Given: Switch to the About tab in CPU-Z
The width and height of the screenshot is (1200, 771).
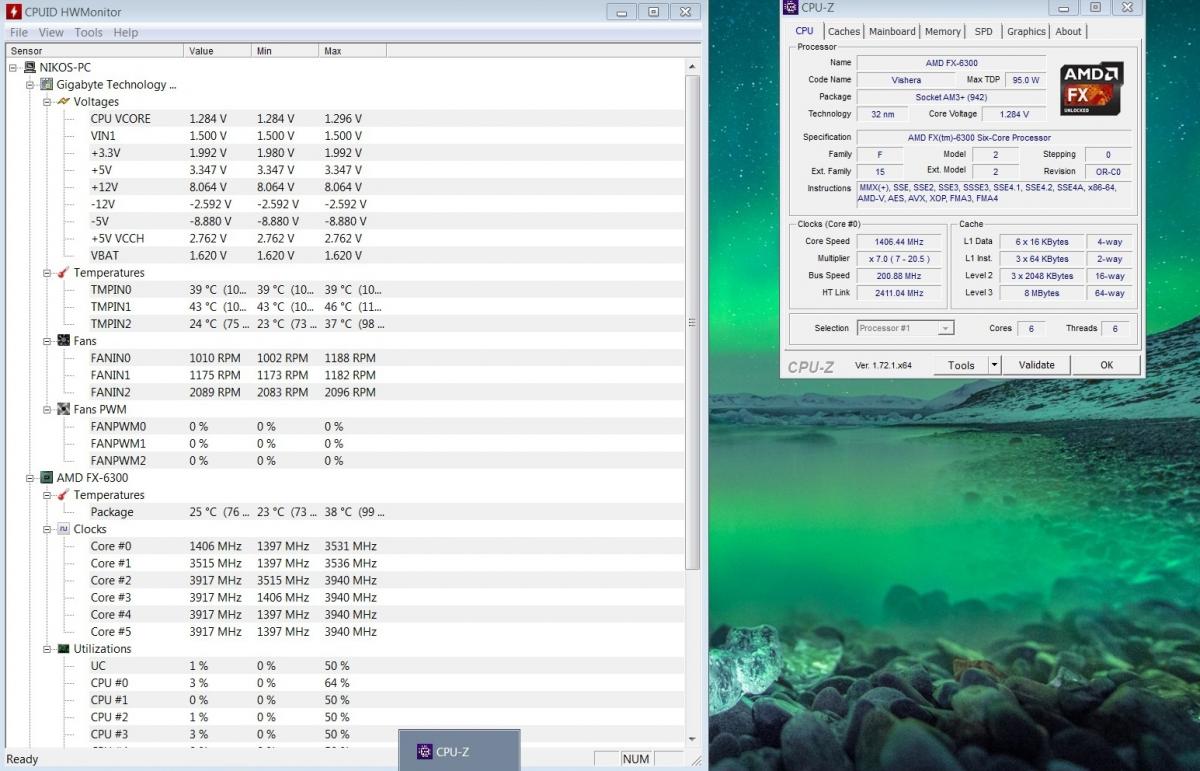Looking at the screenshot, I should click(x=1069, y=32).
